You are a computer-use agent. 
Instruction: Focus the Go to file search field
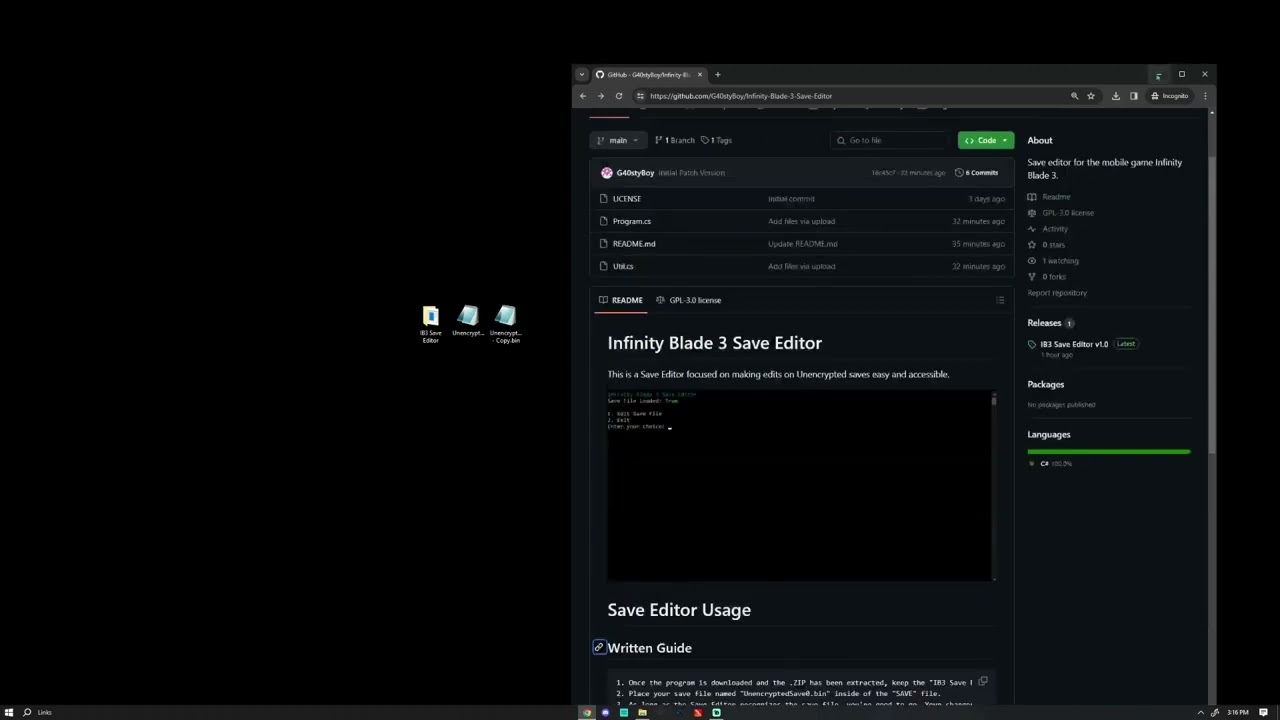coord(891,140)
